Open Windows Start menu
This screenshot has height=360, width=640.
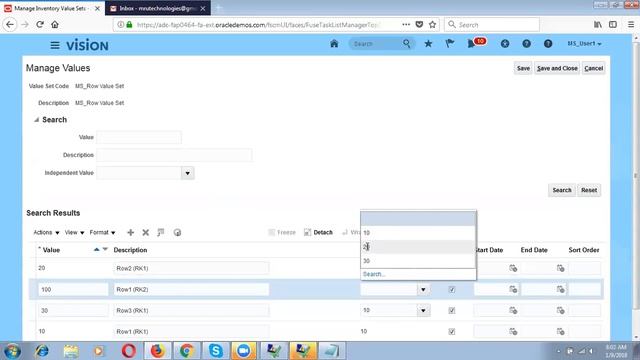click(13, 351)
